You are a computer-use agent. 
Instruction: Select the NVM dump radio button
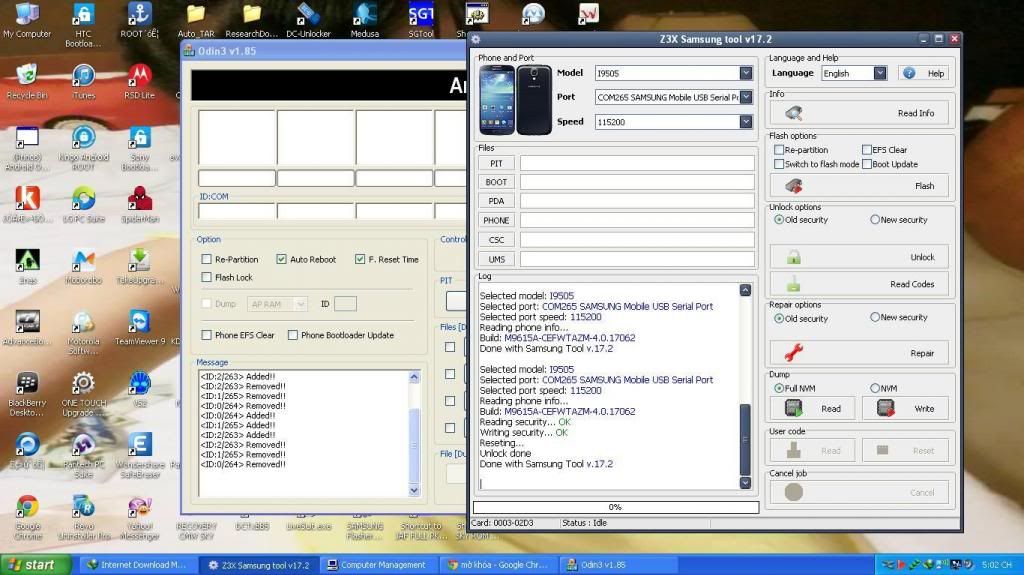pyautogui.click(x=874, y=388)
